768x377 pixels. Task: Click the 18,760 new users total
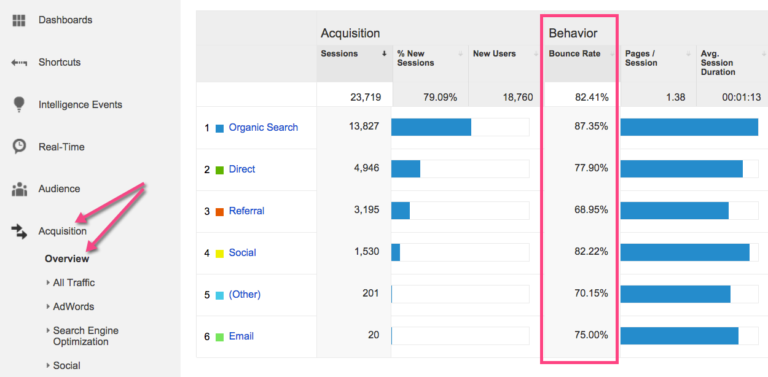click(517, 97)
